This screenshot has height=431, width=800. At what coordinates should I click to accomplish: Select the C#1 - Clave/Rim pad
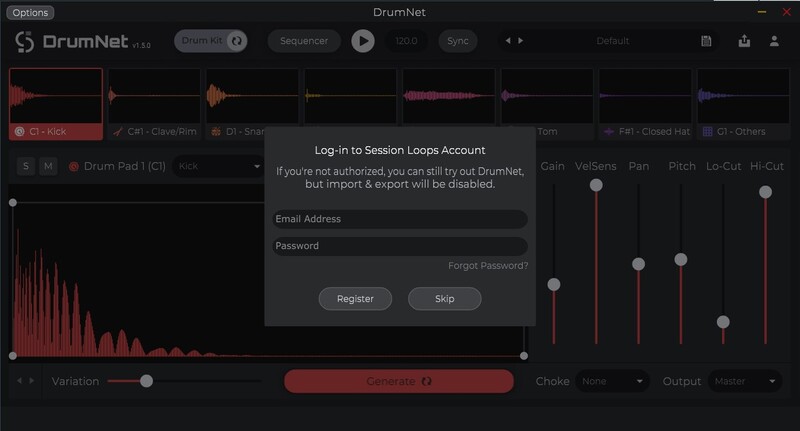154,104
